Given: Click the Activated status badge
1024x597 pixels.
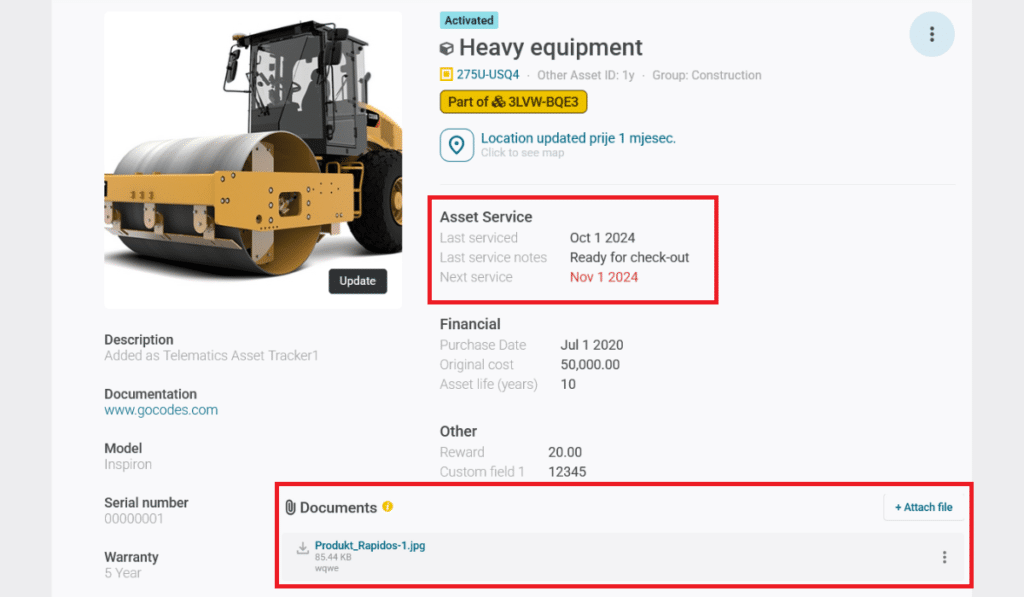Looking at the screenshot, I should click(x=469, y=20).
